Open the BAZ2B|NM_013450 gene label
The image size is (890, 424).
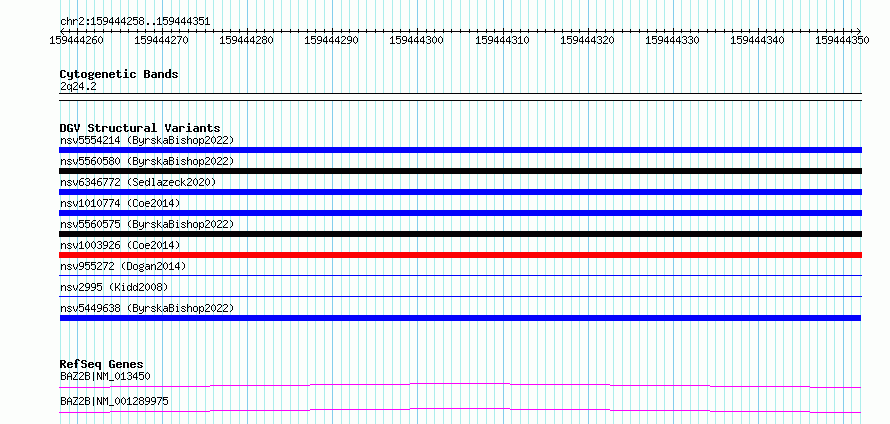(105, 376)
